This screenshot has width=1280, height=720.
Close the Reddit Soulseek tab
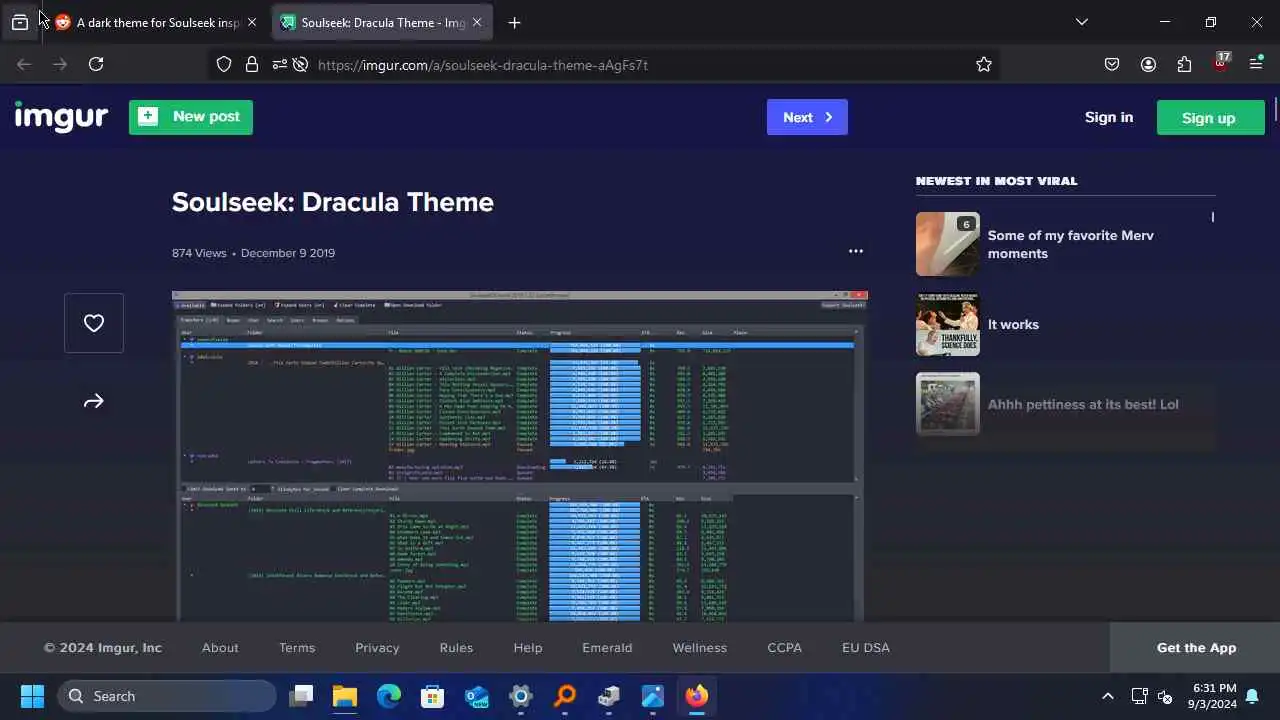click(x=251, y=22)
